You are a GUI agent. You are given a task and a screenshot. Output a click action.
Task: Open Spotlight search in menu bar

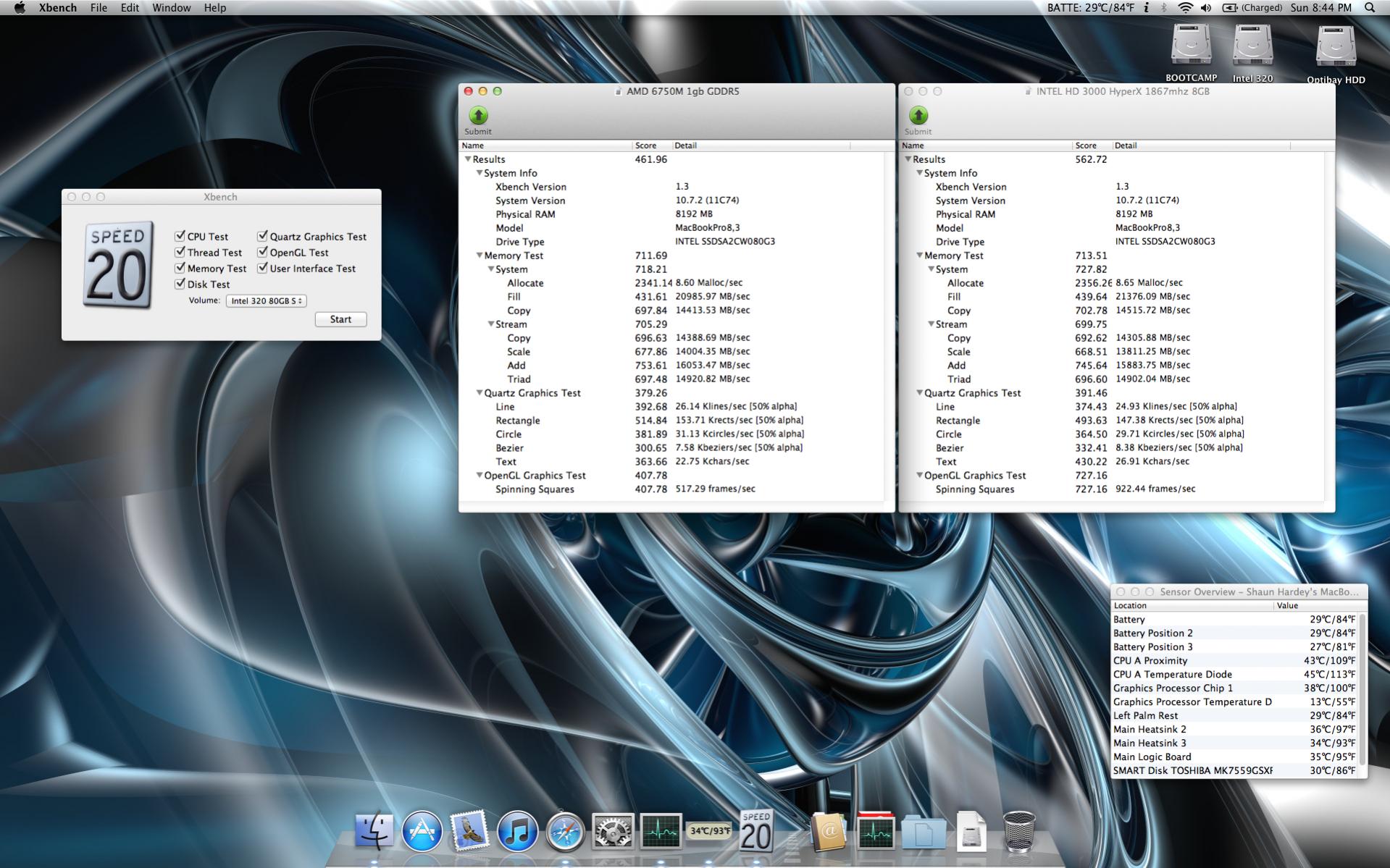(1370, 7)
